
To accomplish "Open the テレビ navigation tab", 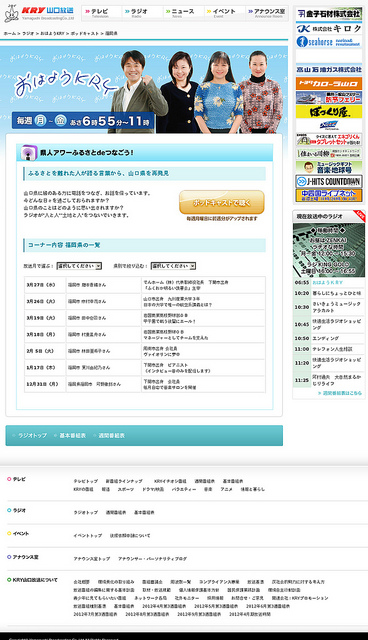I will 102,13.
